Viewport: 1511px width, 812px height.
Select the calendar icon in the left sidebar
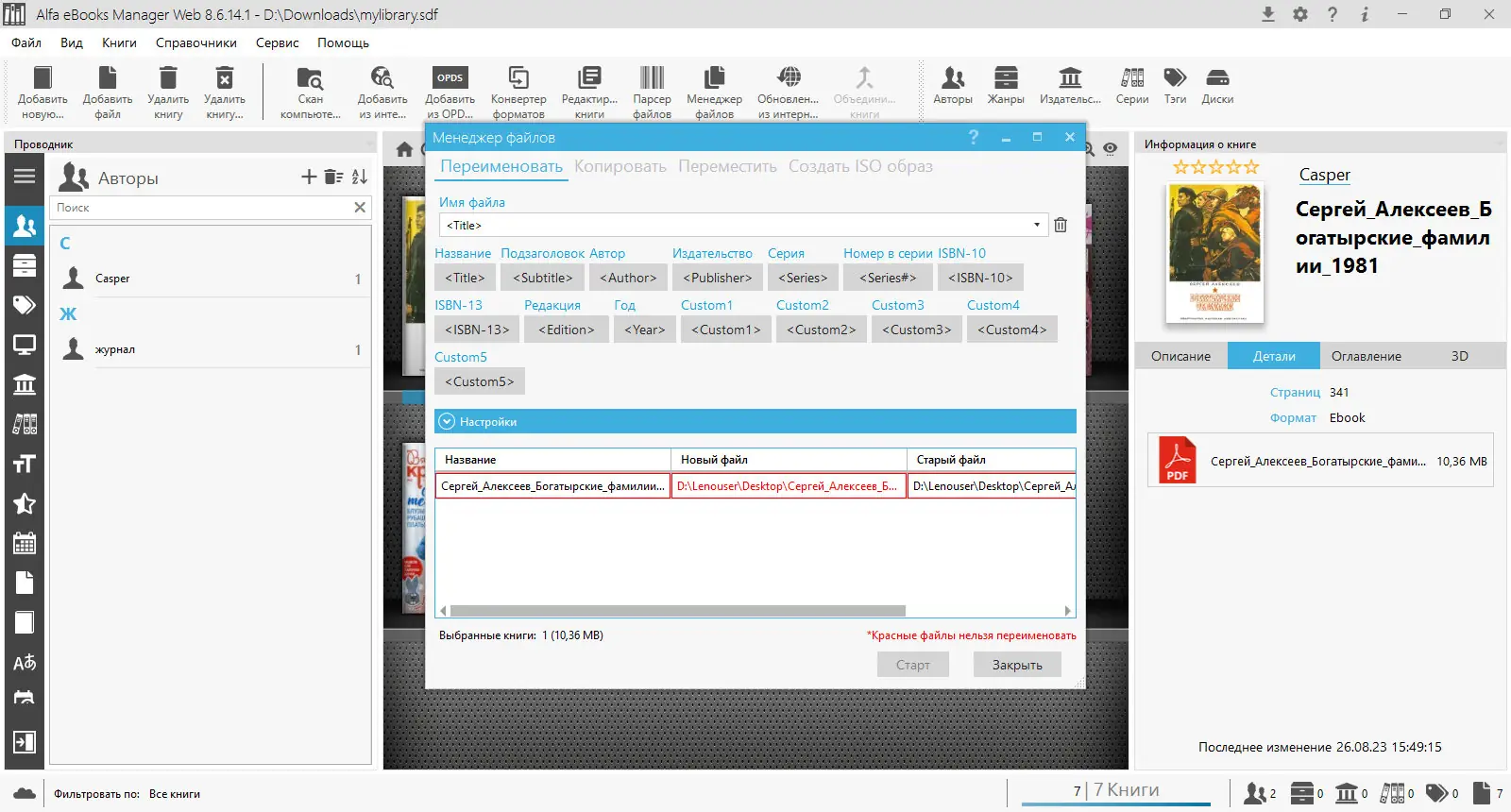(x=25, y=543)
